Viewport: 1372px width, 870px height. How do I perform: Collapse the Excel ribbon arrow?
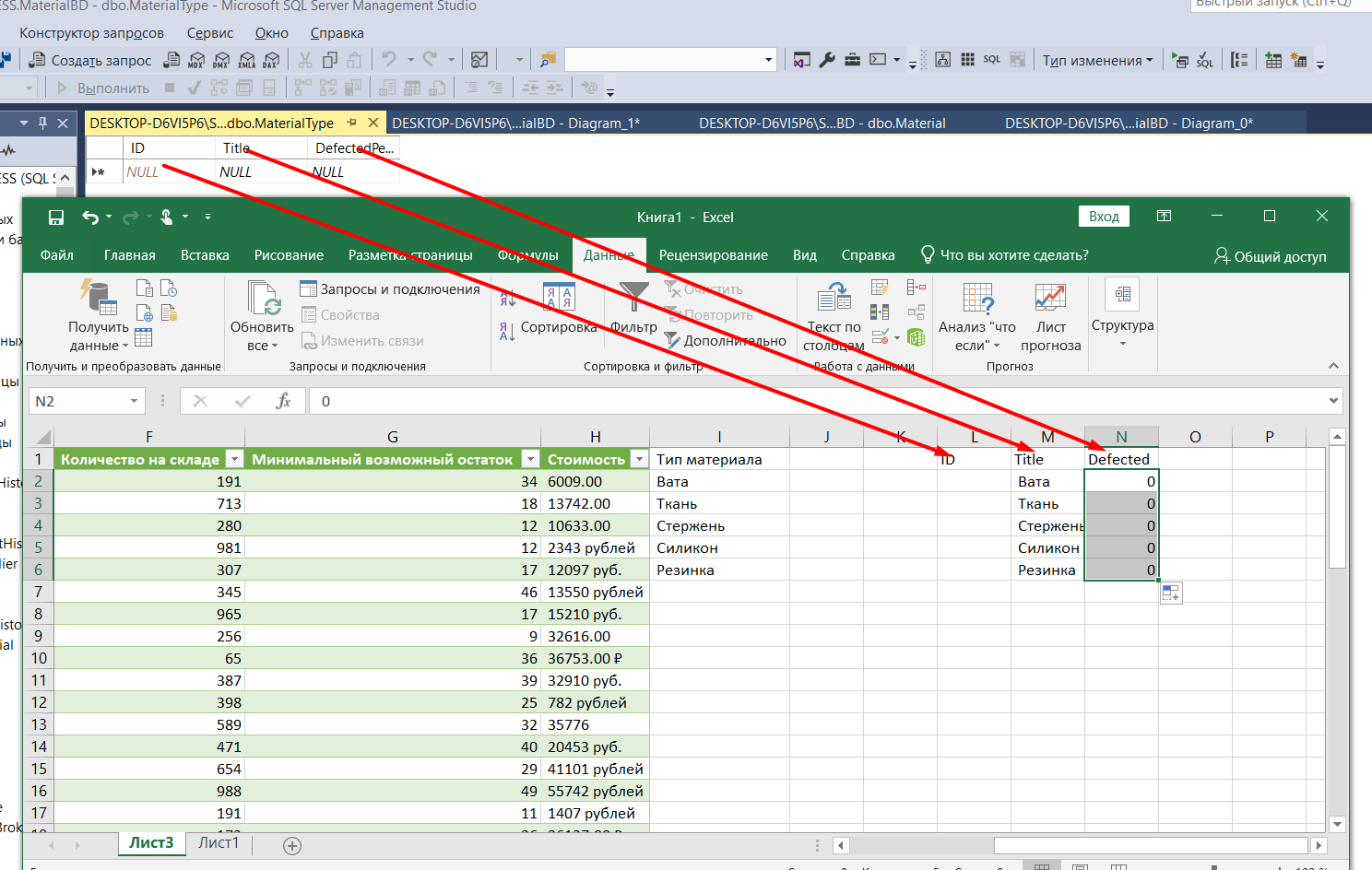pos(1333,366)
